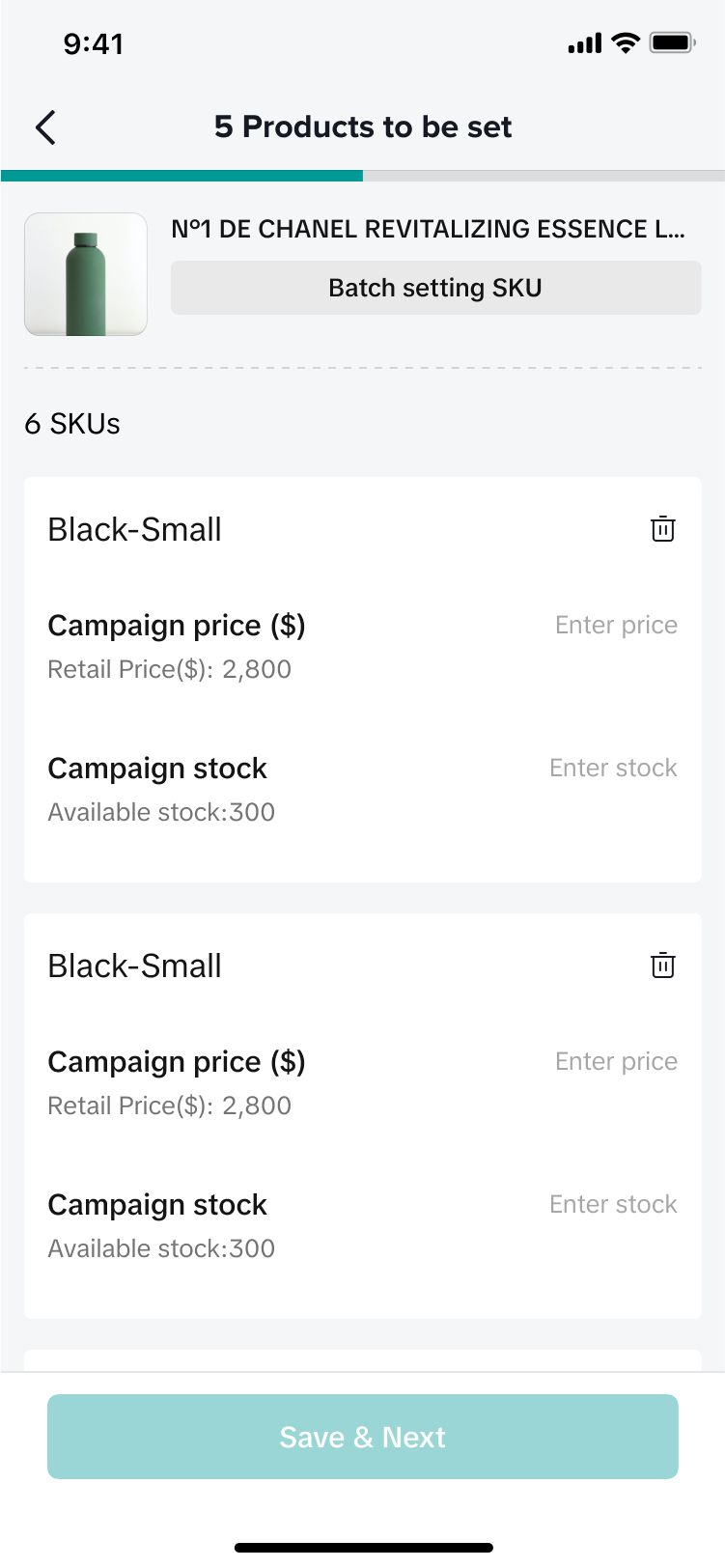This screenshot has height=1568, width=725.
Task: Tap the "5 Products to be set" header title
Action: [x=363, y=127]
